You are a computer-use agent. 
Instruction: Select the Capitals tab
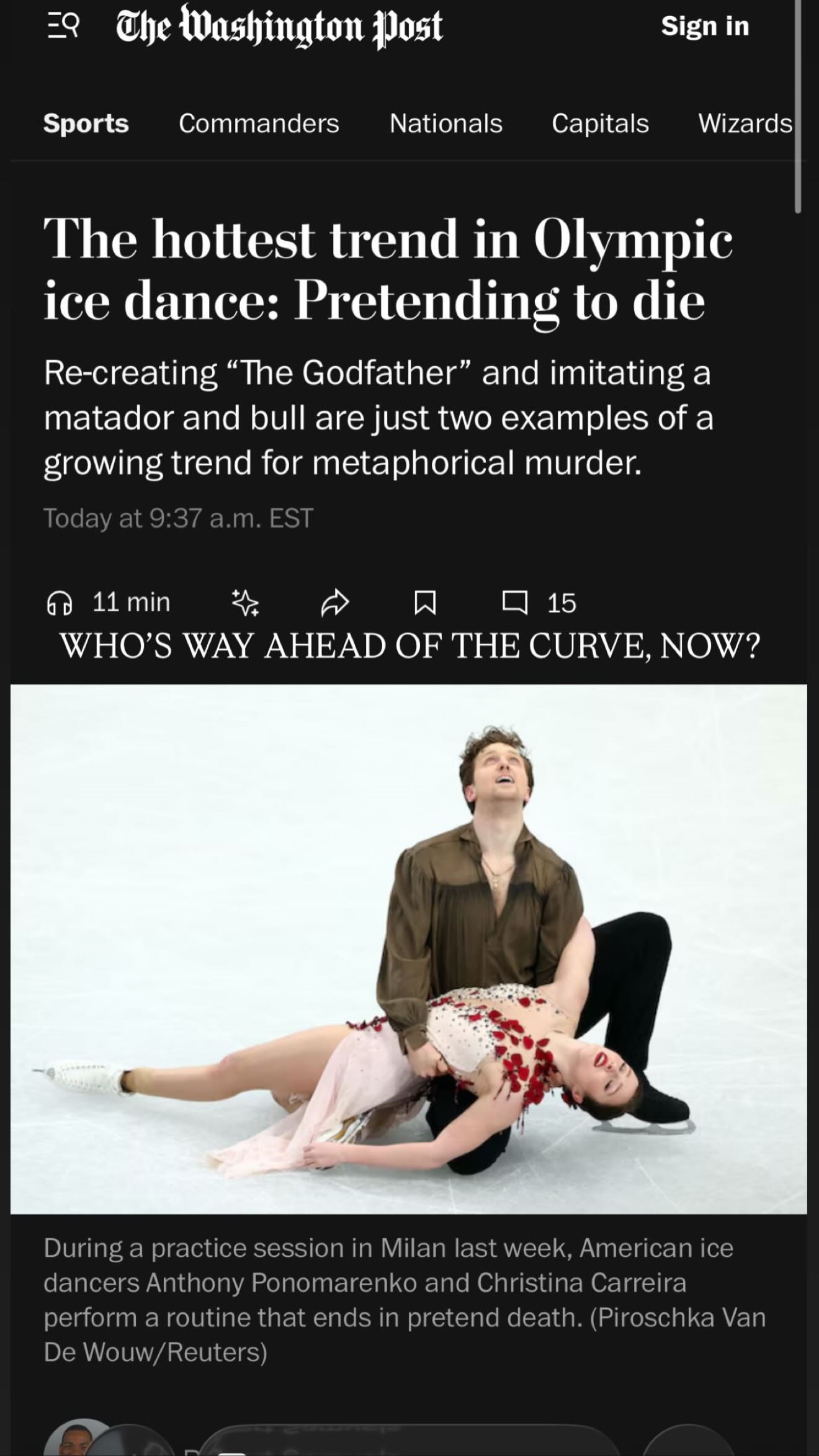coord(600,124)
